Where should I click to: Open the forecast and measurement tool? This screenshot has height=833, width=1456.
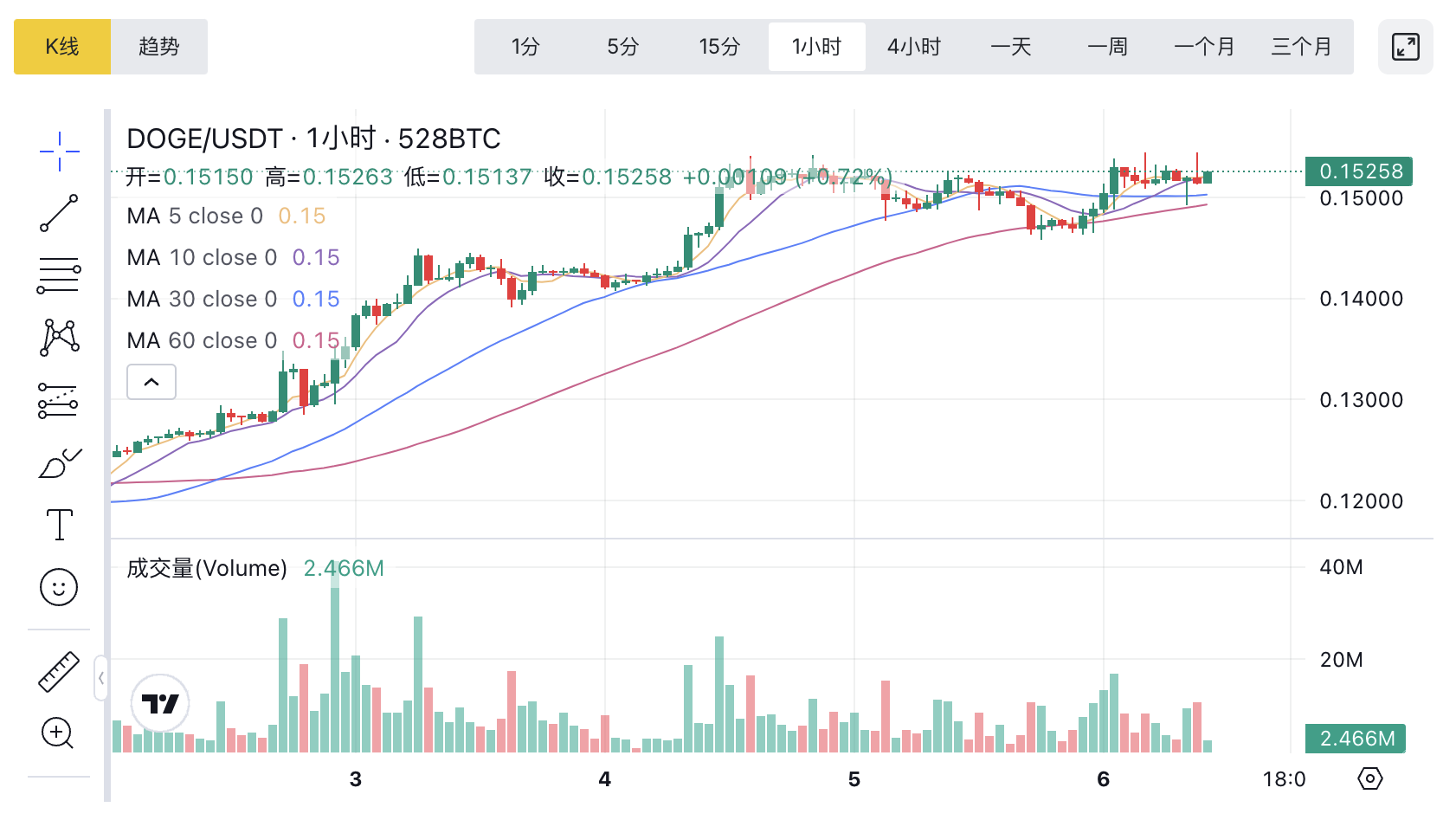[x=59, y=401]
